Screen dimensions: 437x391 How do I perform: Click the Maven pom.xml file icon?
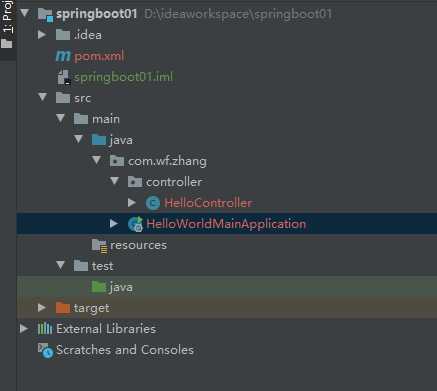click(x=63, y=56)
